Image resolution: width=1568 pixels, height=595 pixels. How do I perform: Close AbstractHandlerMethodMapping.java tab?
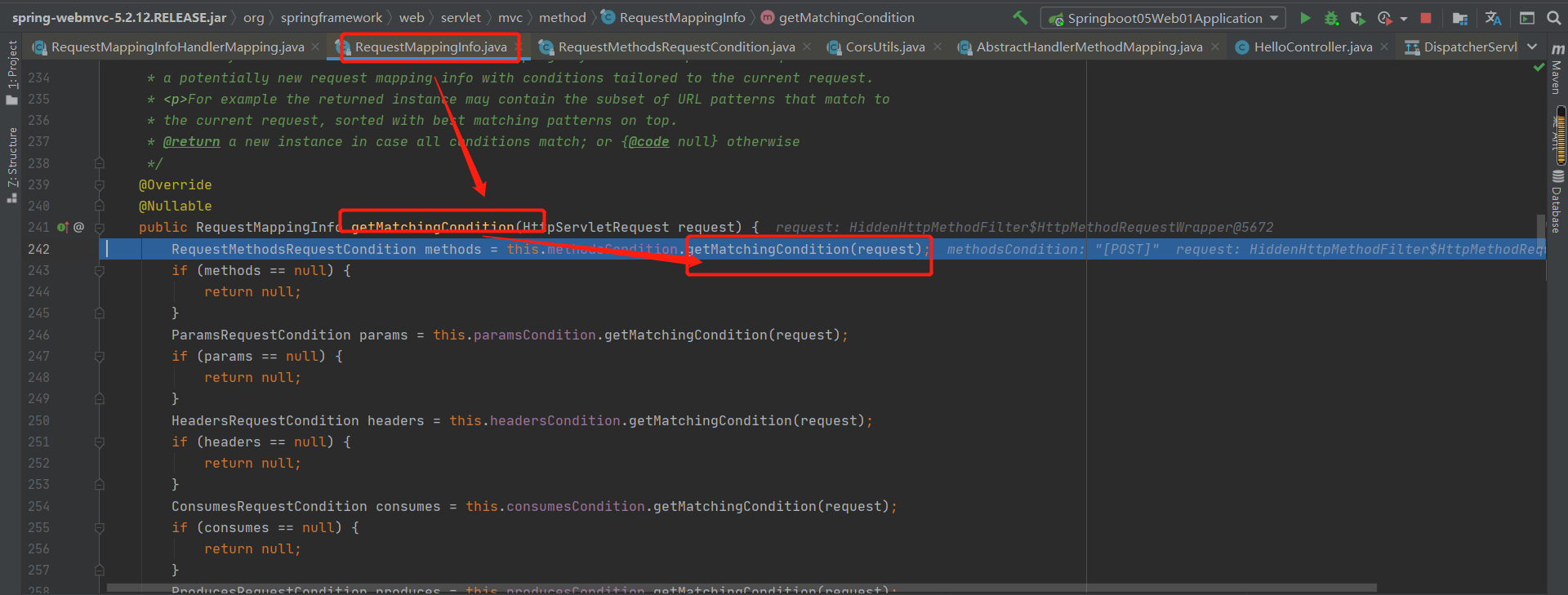point(1214,47)
